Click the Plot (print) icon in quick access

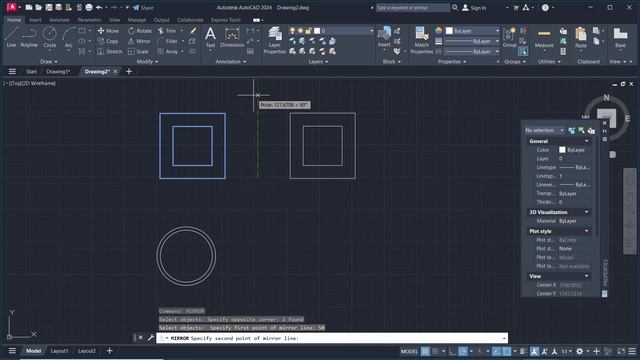coord(89,7)
